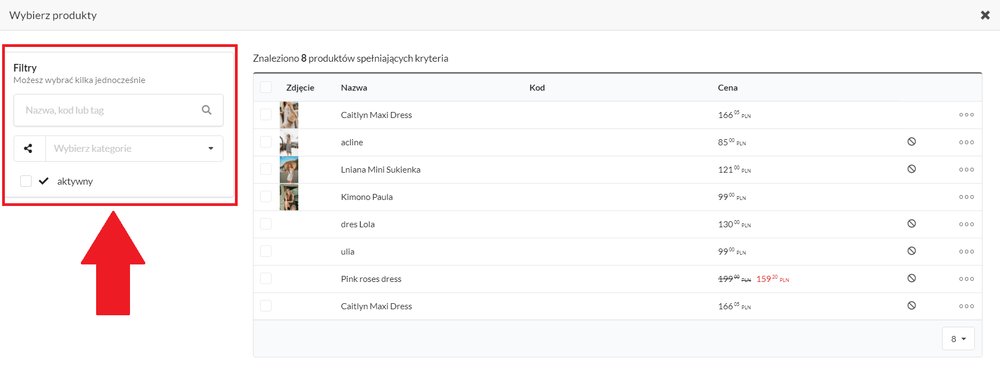Click the red discounted price 159.20 PLN
Image resolution: width=1000 pixels, height=379 pixels.
click(x=772, y=279)
